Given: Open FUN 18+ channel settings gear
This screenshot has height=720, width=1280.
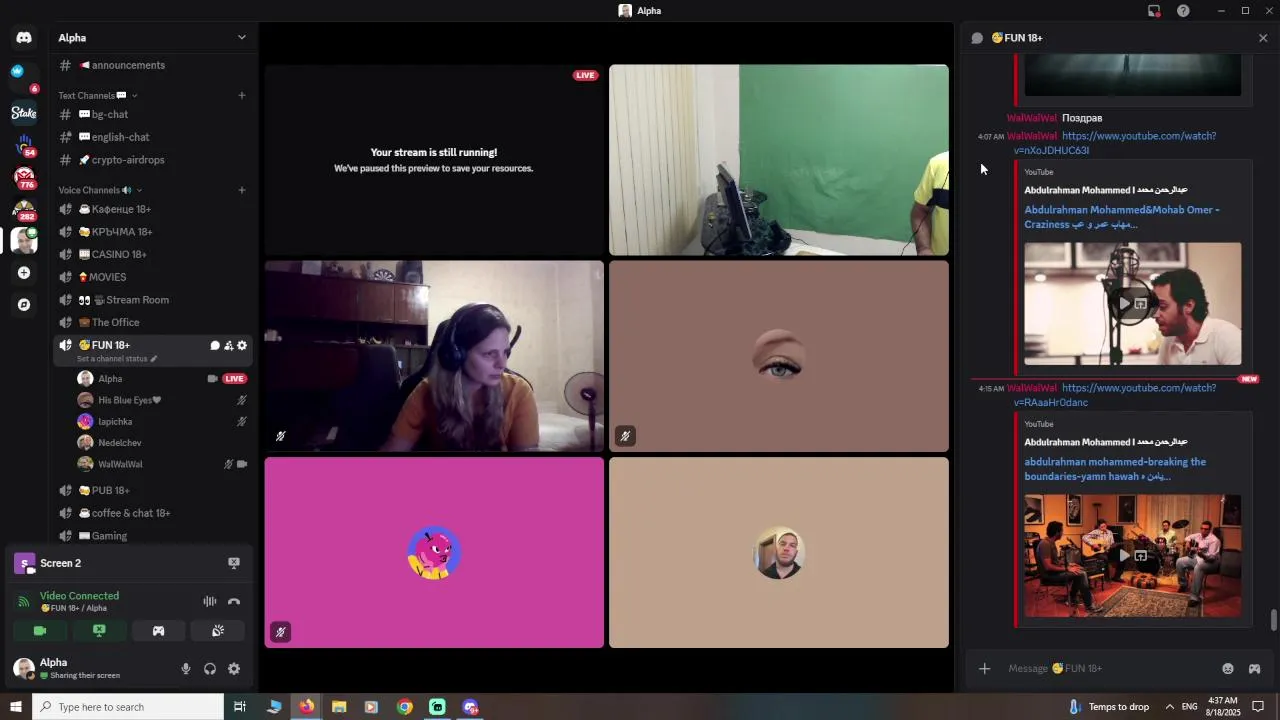Looking at the screenshot, I should tap(242, 346).
